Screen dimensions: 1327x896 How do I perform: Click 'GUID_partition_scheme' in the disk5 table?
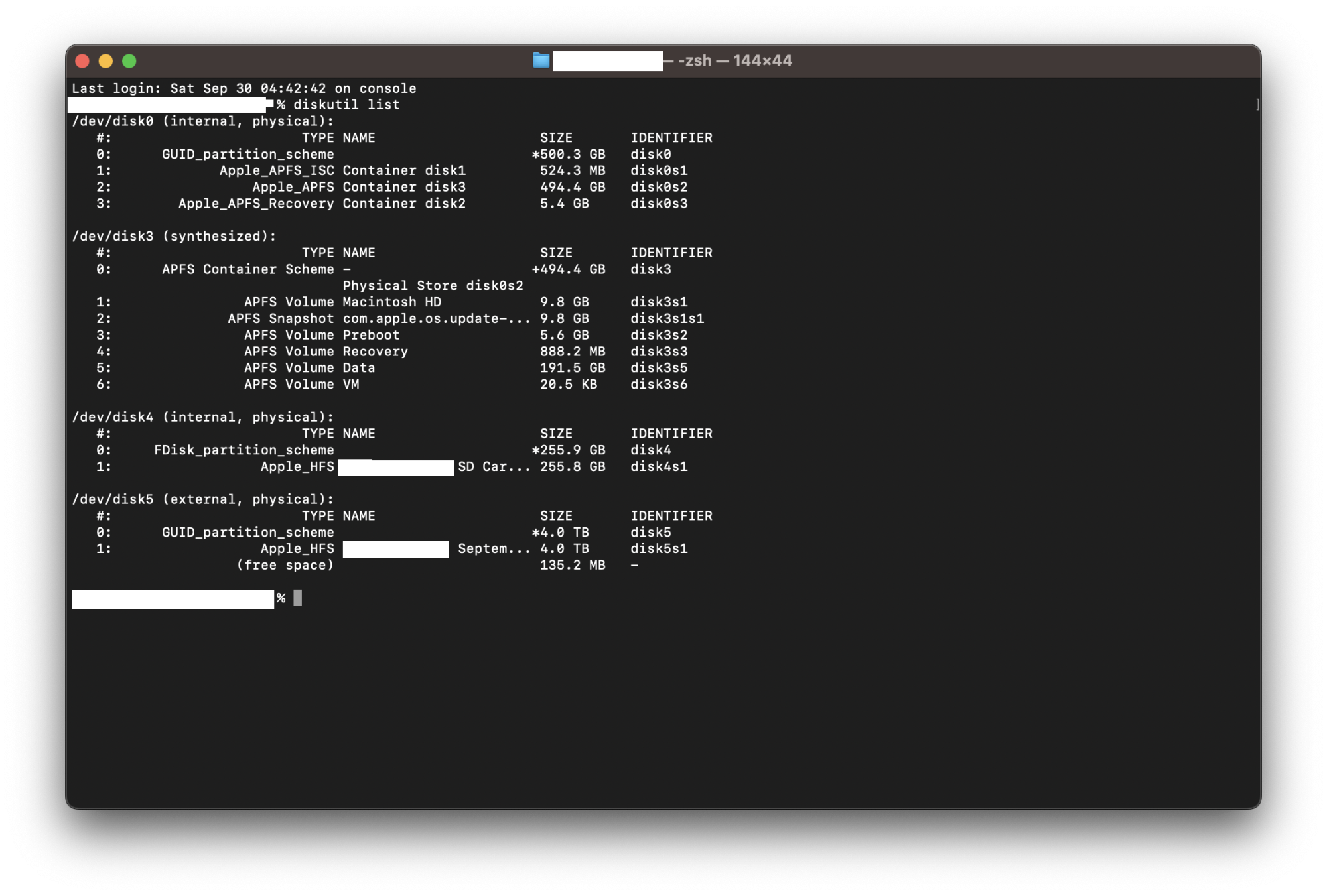tap(248, 533)
